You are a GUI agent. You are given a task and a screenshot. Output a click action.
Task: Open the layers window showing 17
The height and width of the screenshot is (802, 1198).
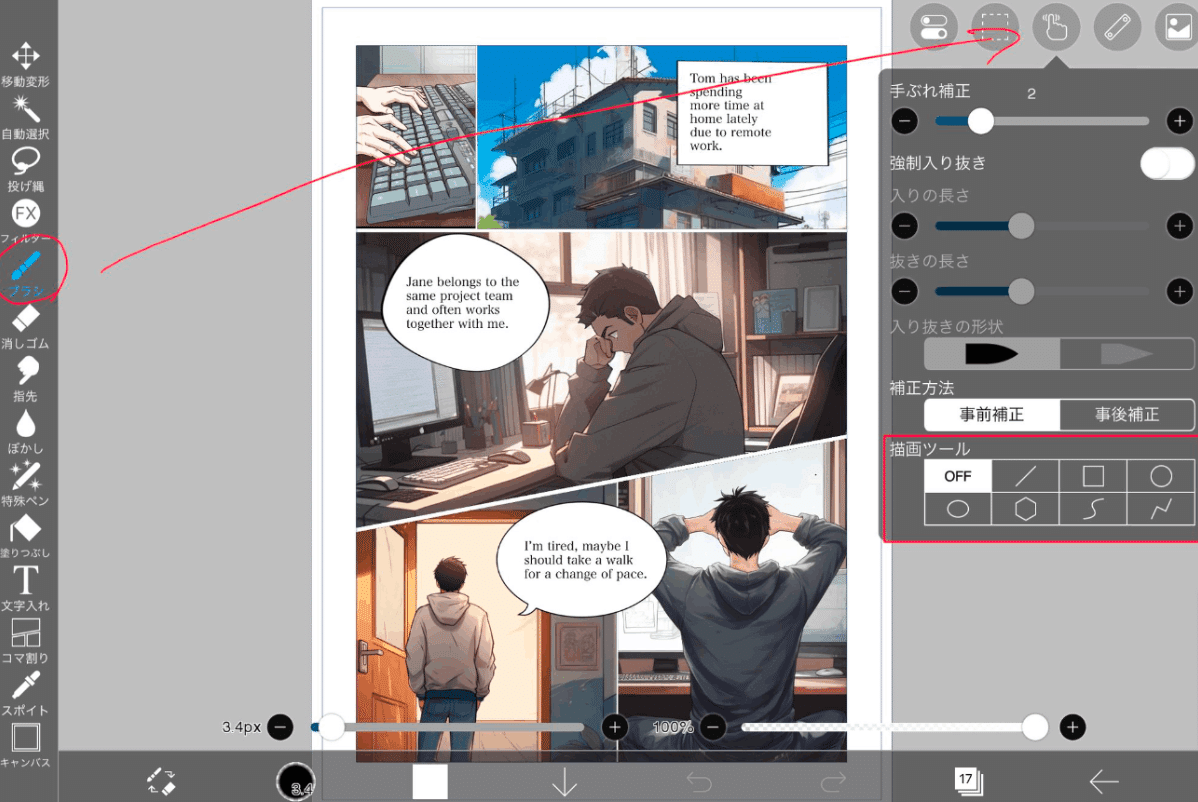click(968, 781)
